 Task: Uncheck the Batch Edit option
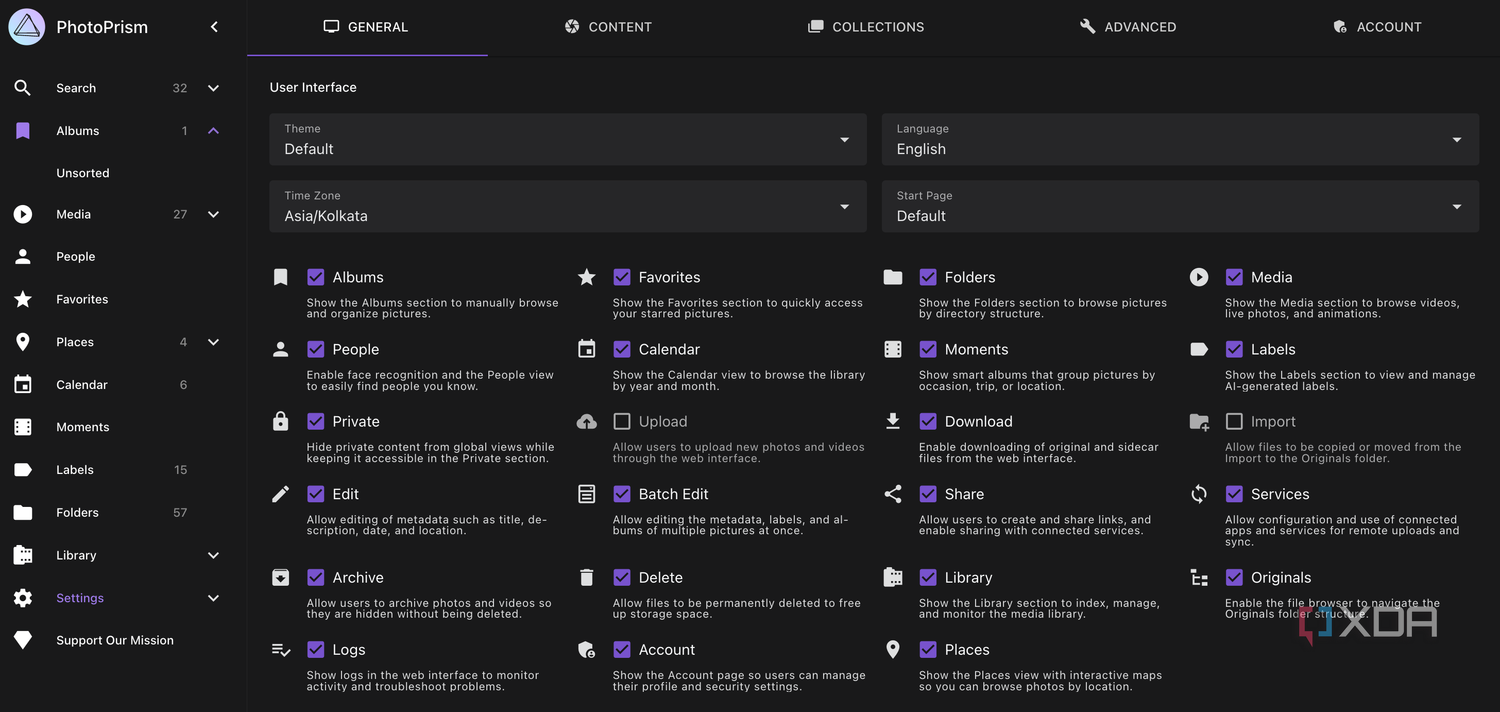click(622, 494)
